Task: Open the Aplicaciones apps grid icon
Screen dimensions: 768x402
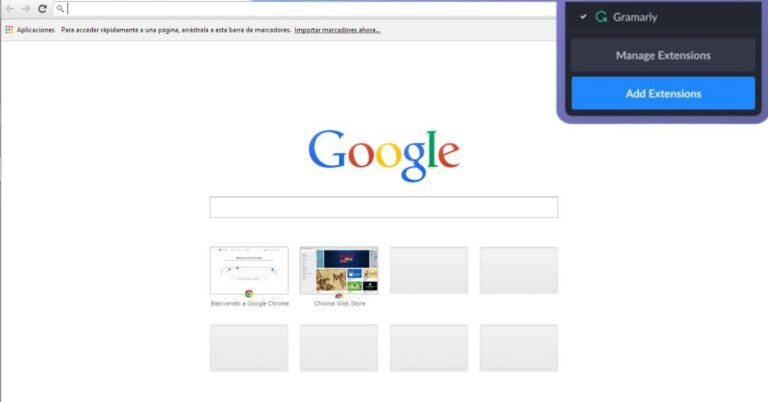Action: (x=9, y=30)
